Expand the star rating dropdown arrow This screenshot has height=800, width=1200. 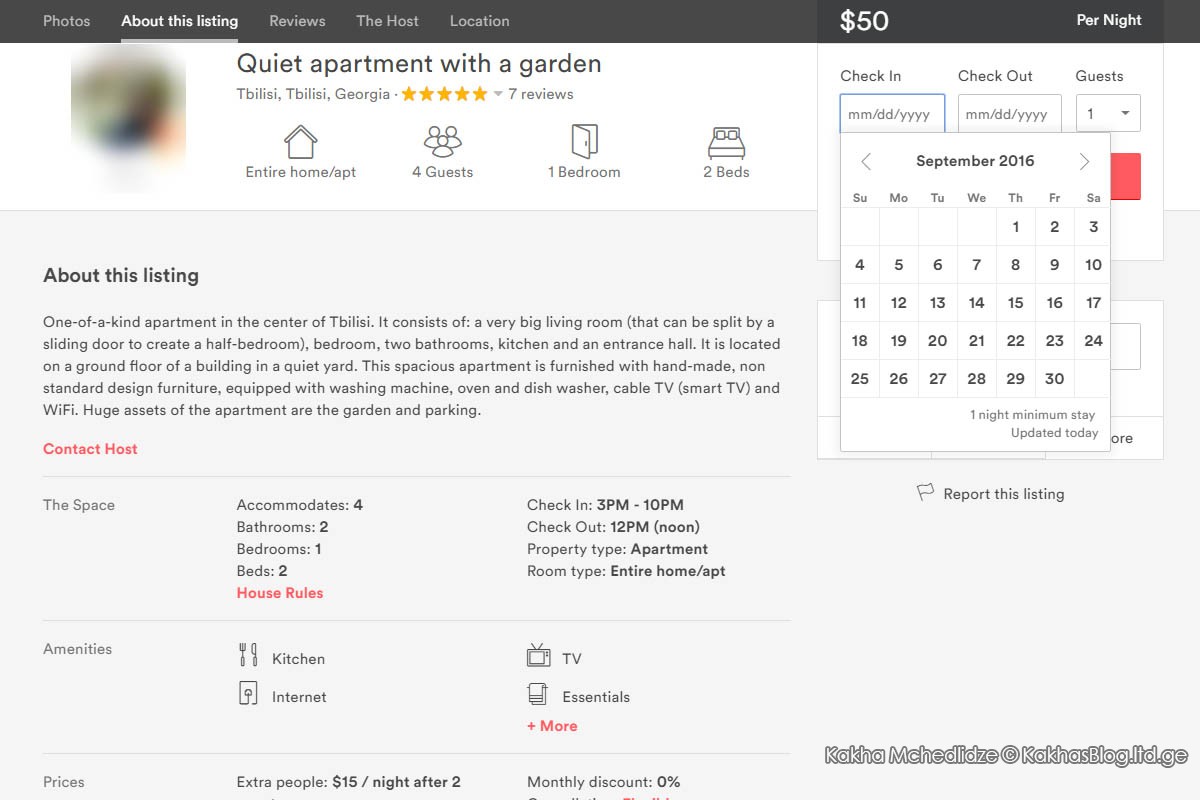pyautogui.click(x=498, y=94)
